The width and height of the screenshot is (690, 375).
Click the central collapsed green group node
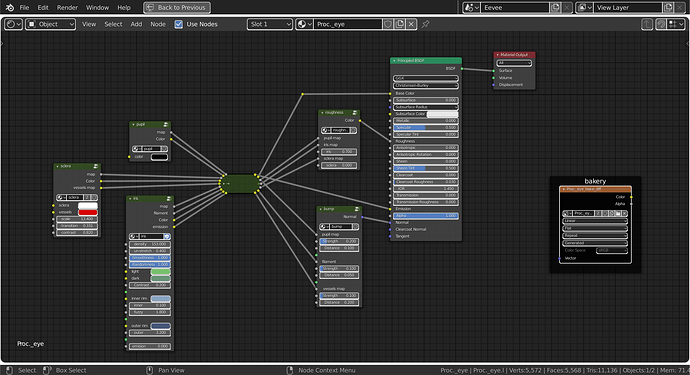tap(240, 184)
